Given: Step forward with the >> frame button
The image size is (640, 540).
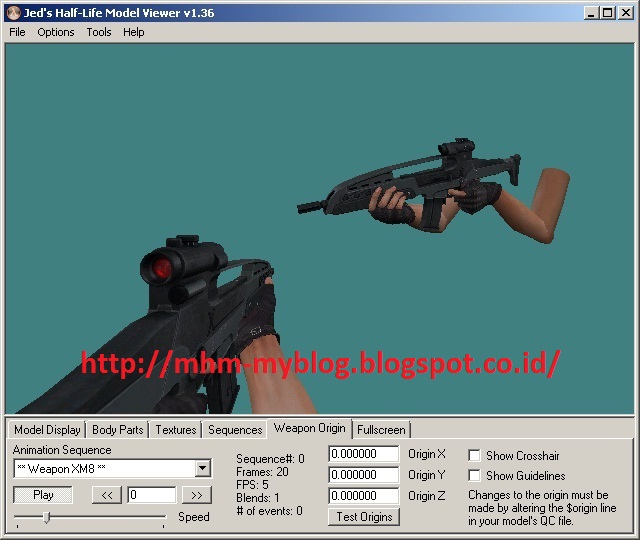Looking at the screenshot, I should (x=196, y=495).
